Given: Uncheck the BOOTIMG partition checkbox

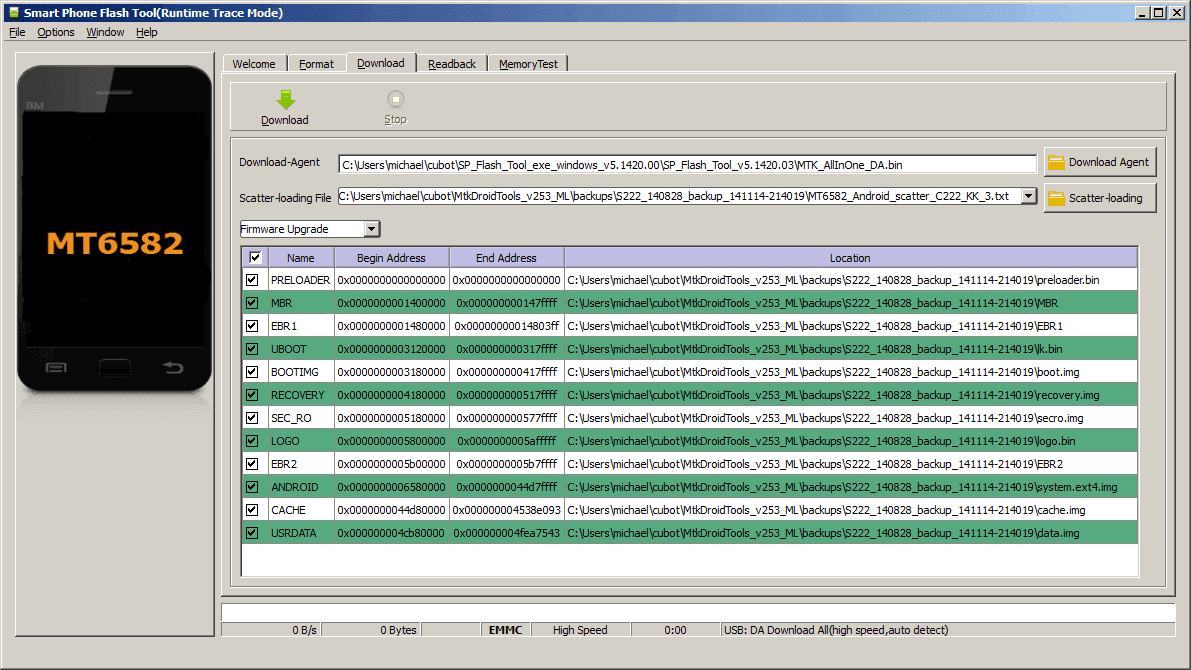Looking at the screenshot, I should pyautogui.click(x=252, y=372).
